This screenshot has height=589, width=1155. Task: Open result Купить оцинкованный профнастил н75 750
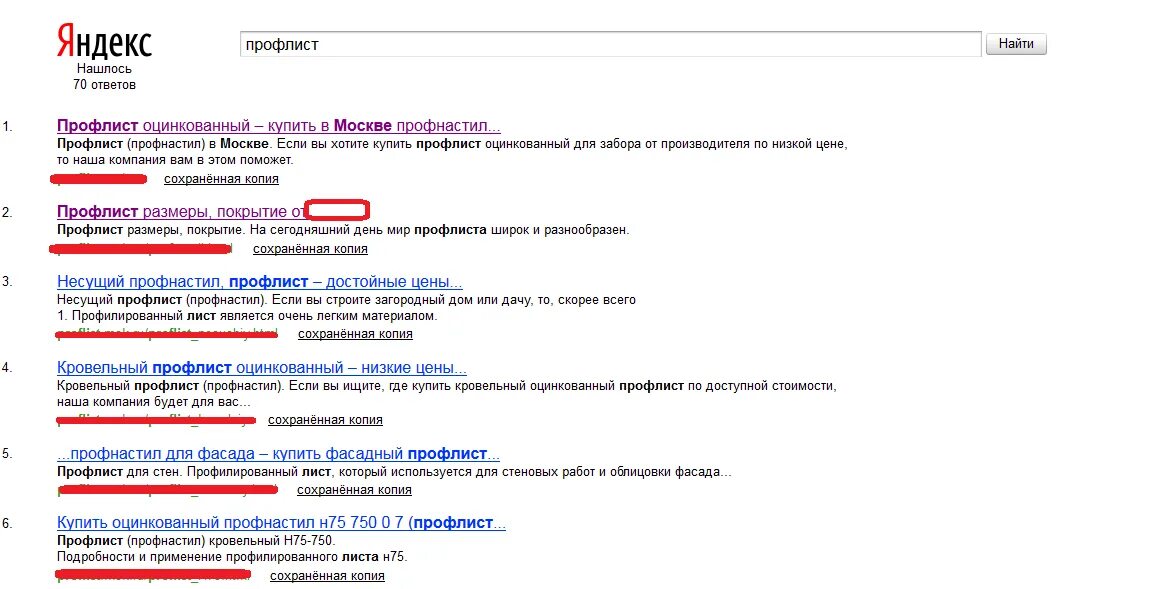[281, 523]
